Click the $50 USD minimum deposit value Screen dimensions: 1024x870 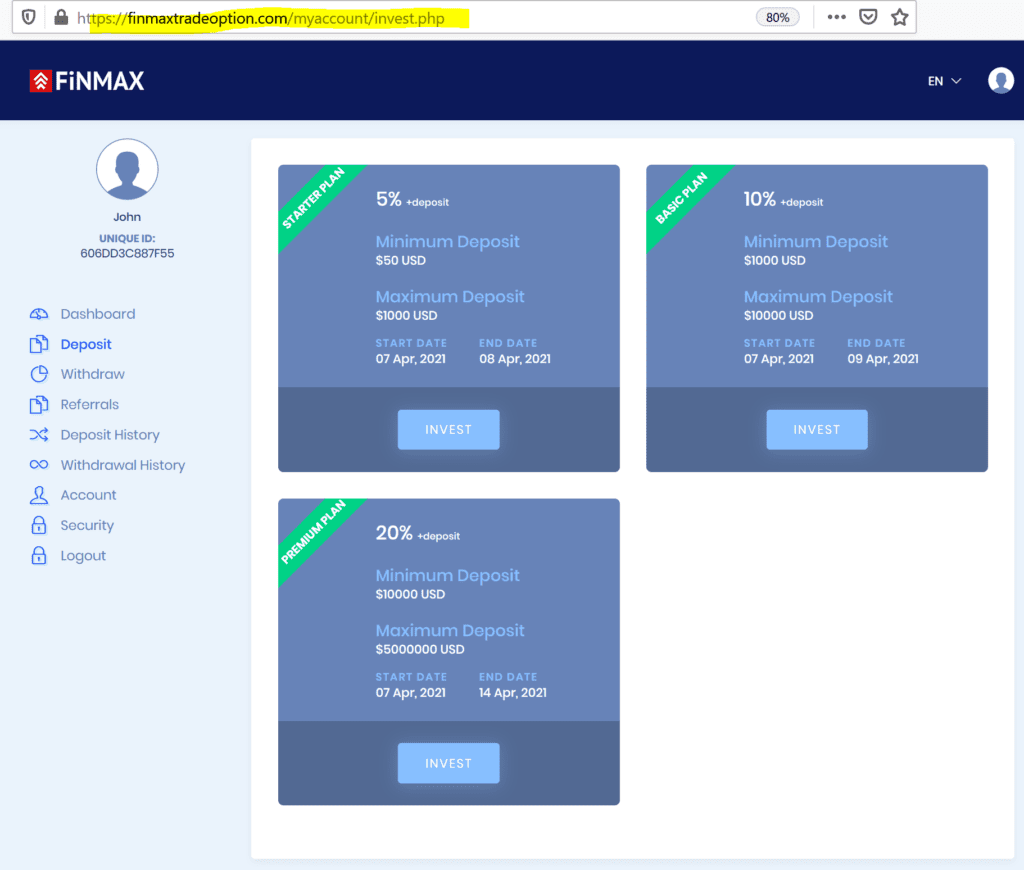point(401,261)
